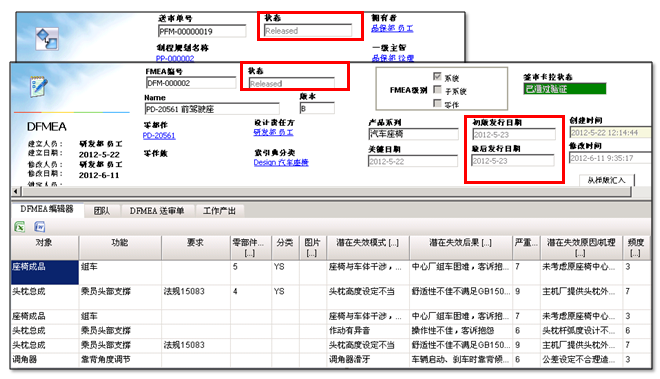660x379 pixels.
Task: Open the Design 汽车座椅 index category link
Action: click(x=281, y=163)
